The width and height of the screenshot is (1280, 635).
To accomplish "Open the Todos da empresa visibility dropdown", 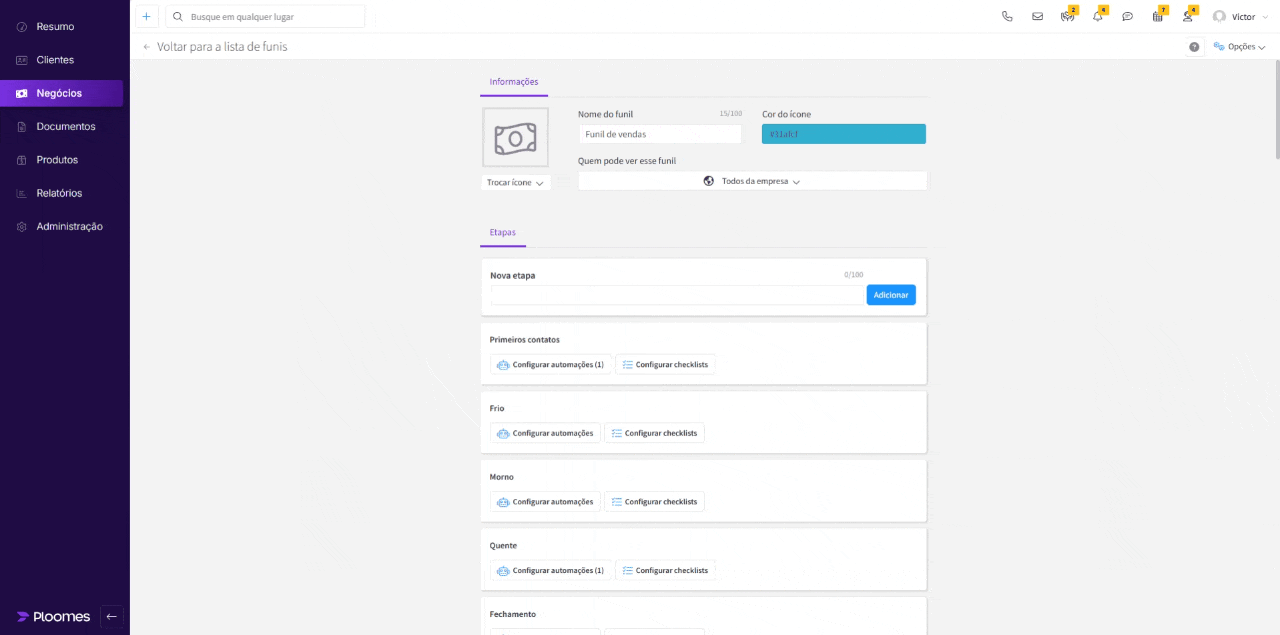I will pyautogui.click(x=752, y=181).
